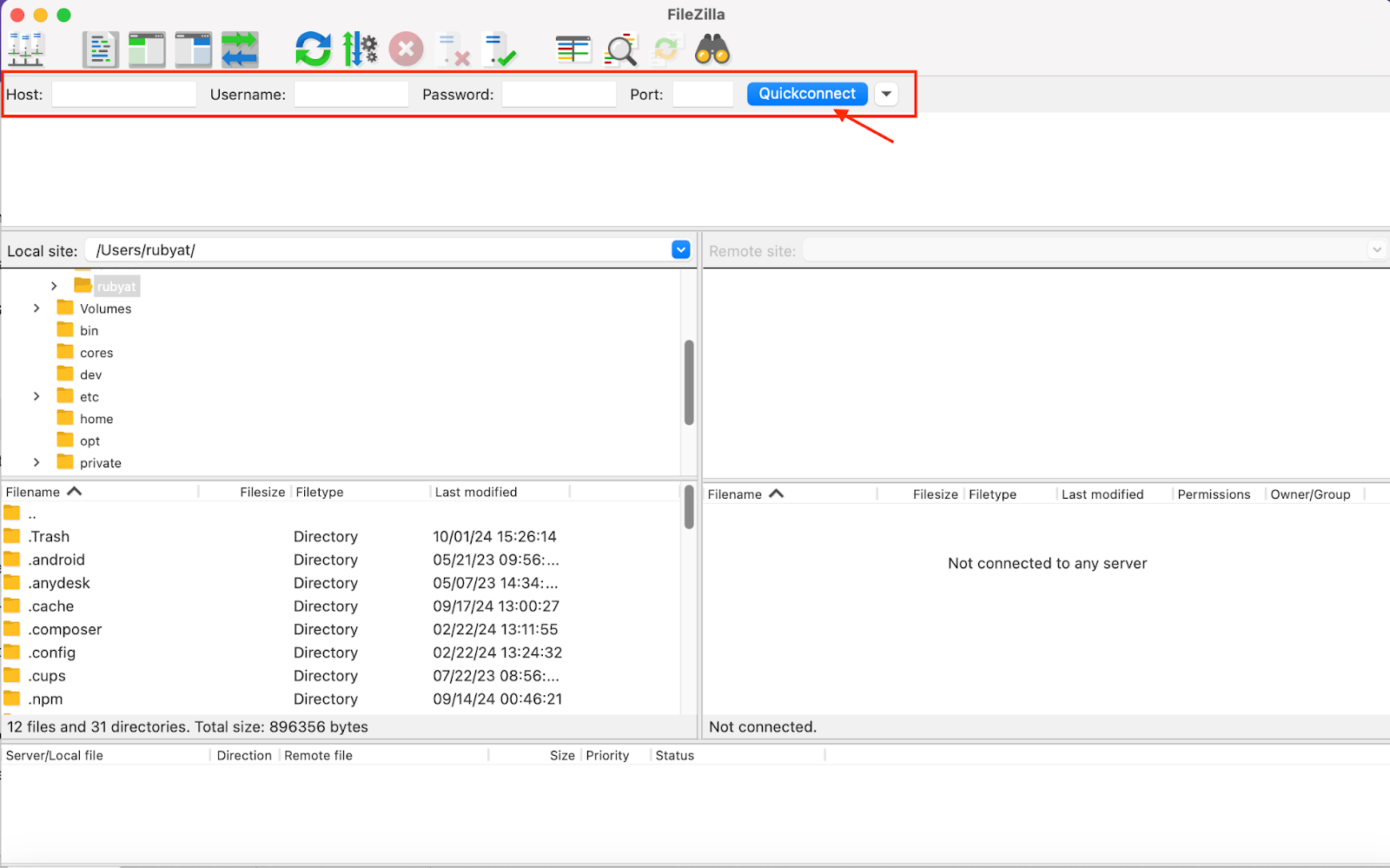Select the .anydesk directory row
Screen dimensions: 1390x868
pos(341,583)
